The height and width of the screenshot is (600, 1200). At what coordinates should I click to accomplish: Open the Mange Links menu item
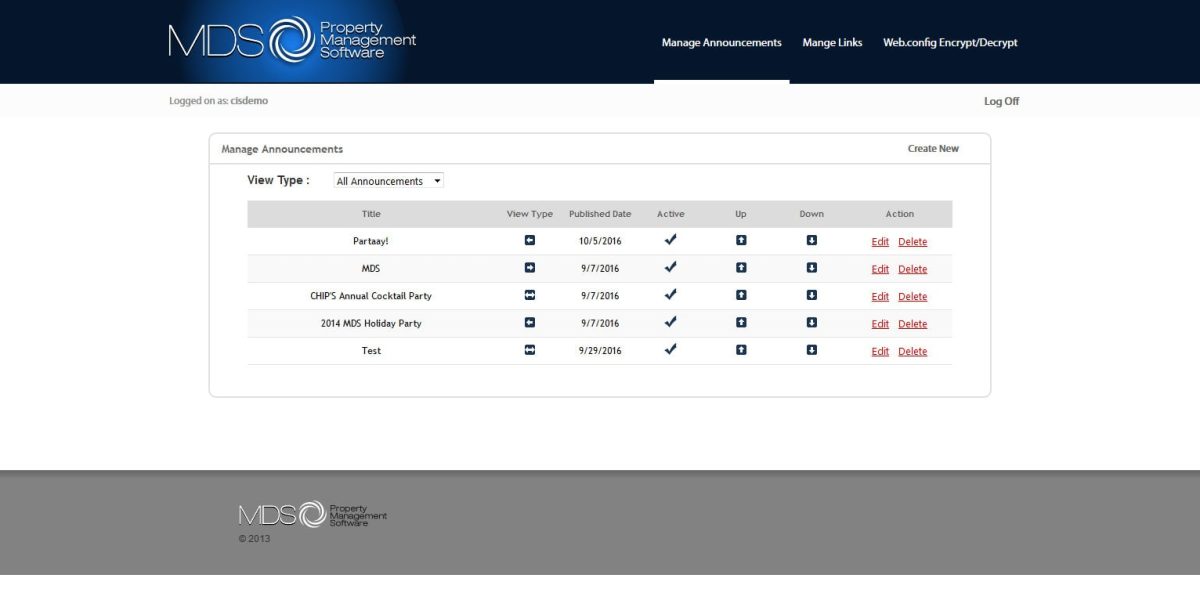[x=832, y=42]
